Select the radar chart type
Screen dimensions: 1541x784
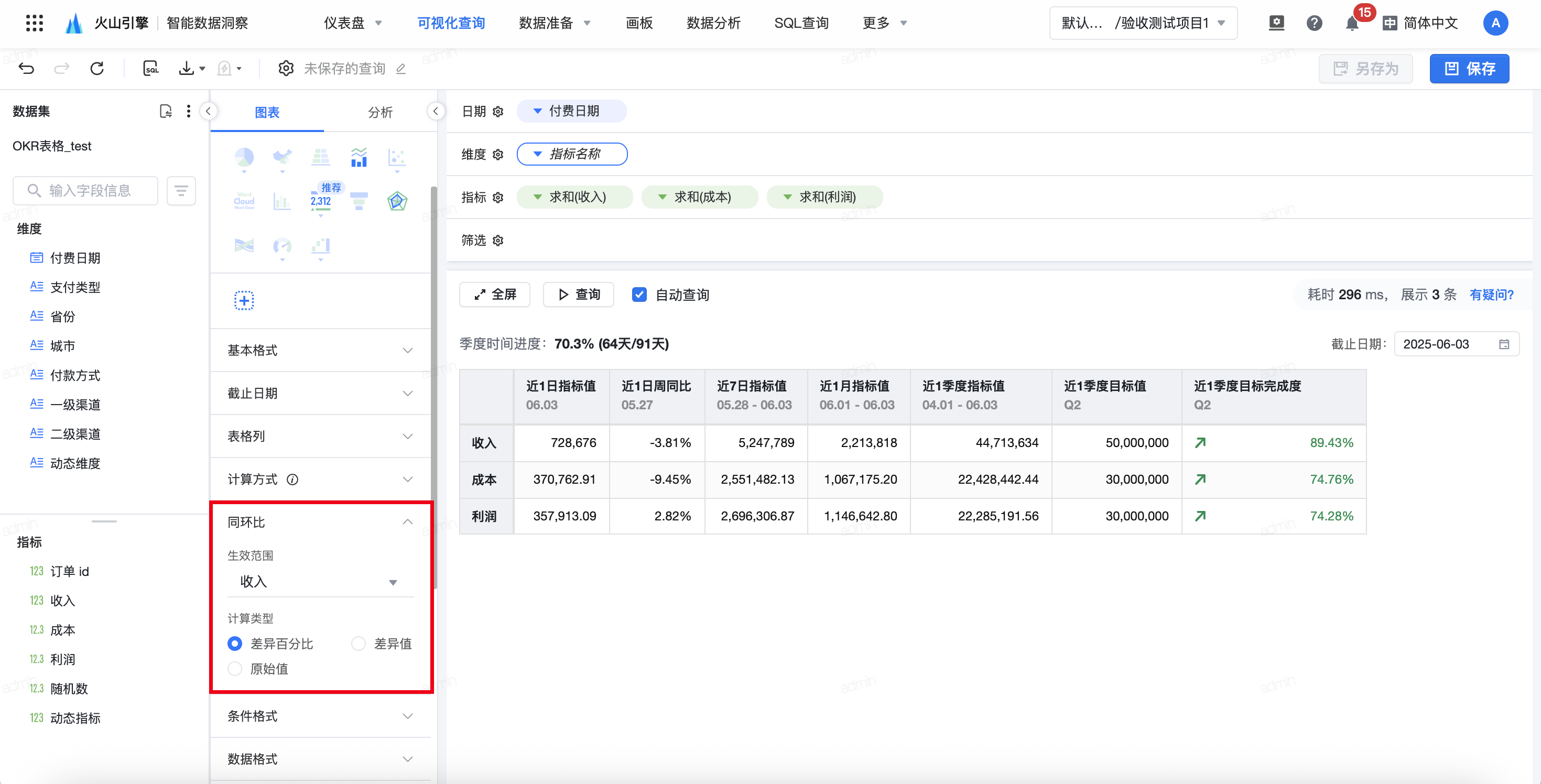397,201
